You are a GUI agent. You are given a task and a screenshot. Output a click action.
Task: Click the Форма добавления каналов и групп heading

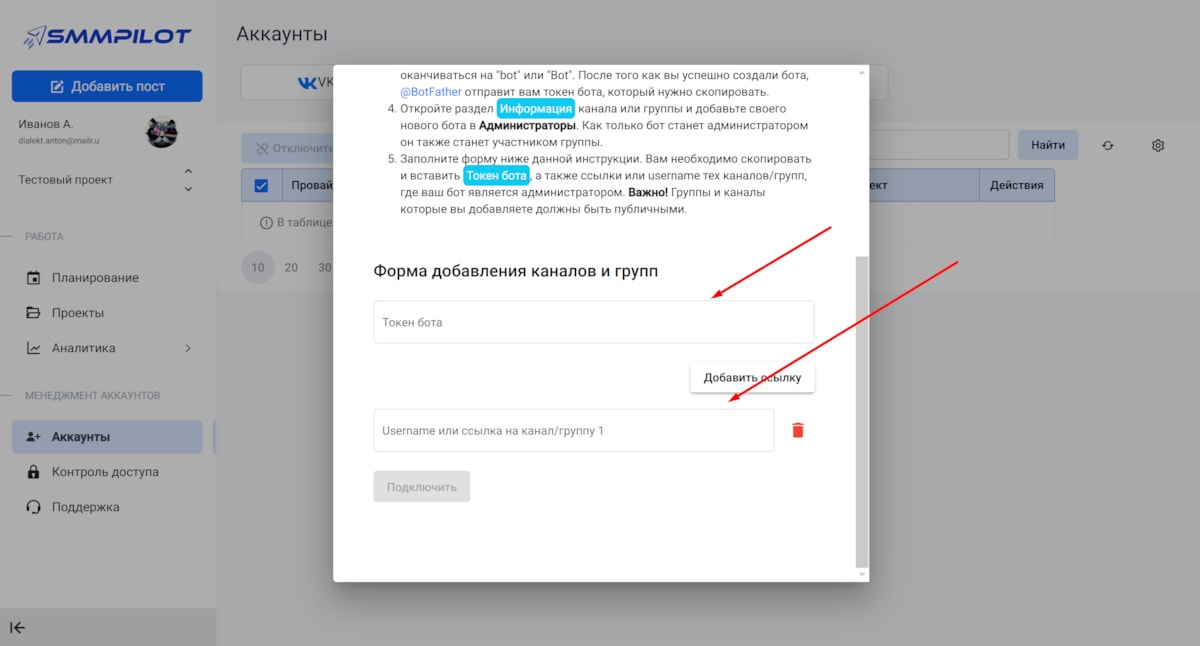(x=516, y=271)
